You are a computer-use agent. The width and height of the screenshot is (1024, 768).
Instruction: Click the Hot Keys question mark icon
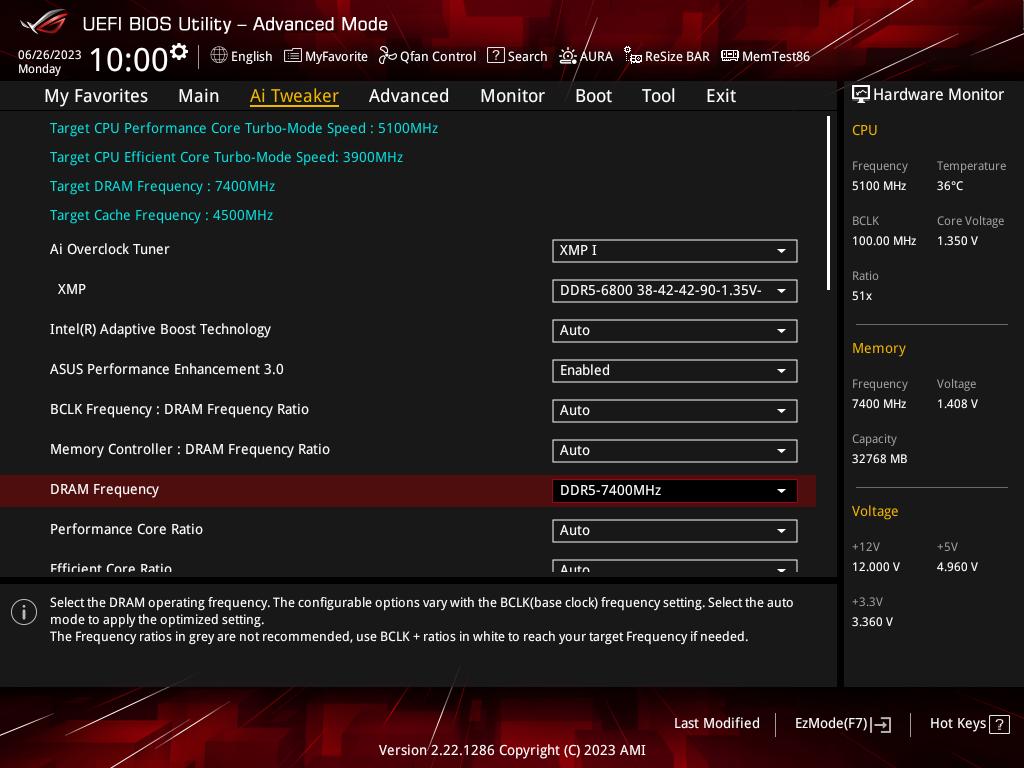coord(999,724)
